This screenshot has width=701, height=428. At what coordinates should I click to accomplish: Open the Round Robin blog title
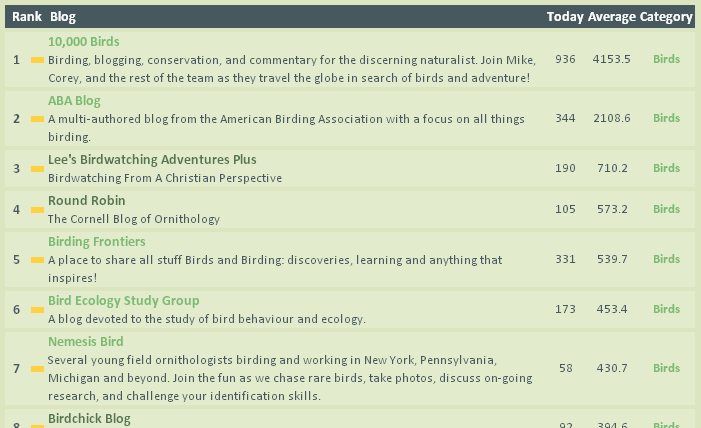(86, 200)
